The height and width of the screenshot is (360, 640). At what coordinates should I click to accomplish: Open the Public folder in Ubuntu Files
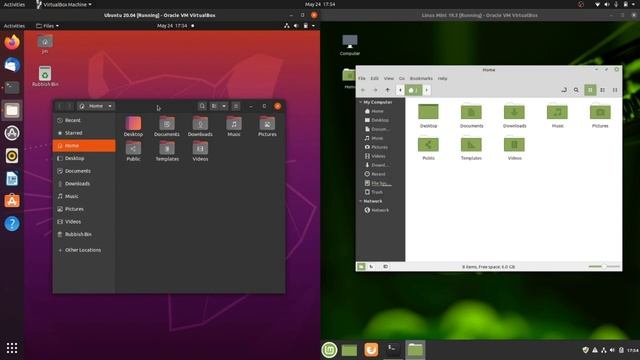pyautogui.click(x=133, y=151)
